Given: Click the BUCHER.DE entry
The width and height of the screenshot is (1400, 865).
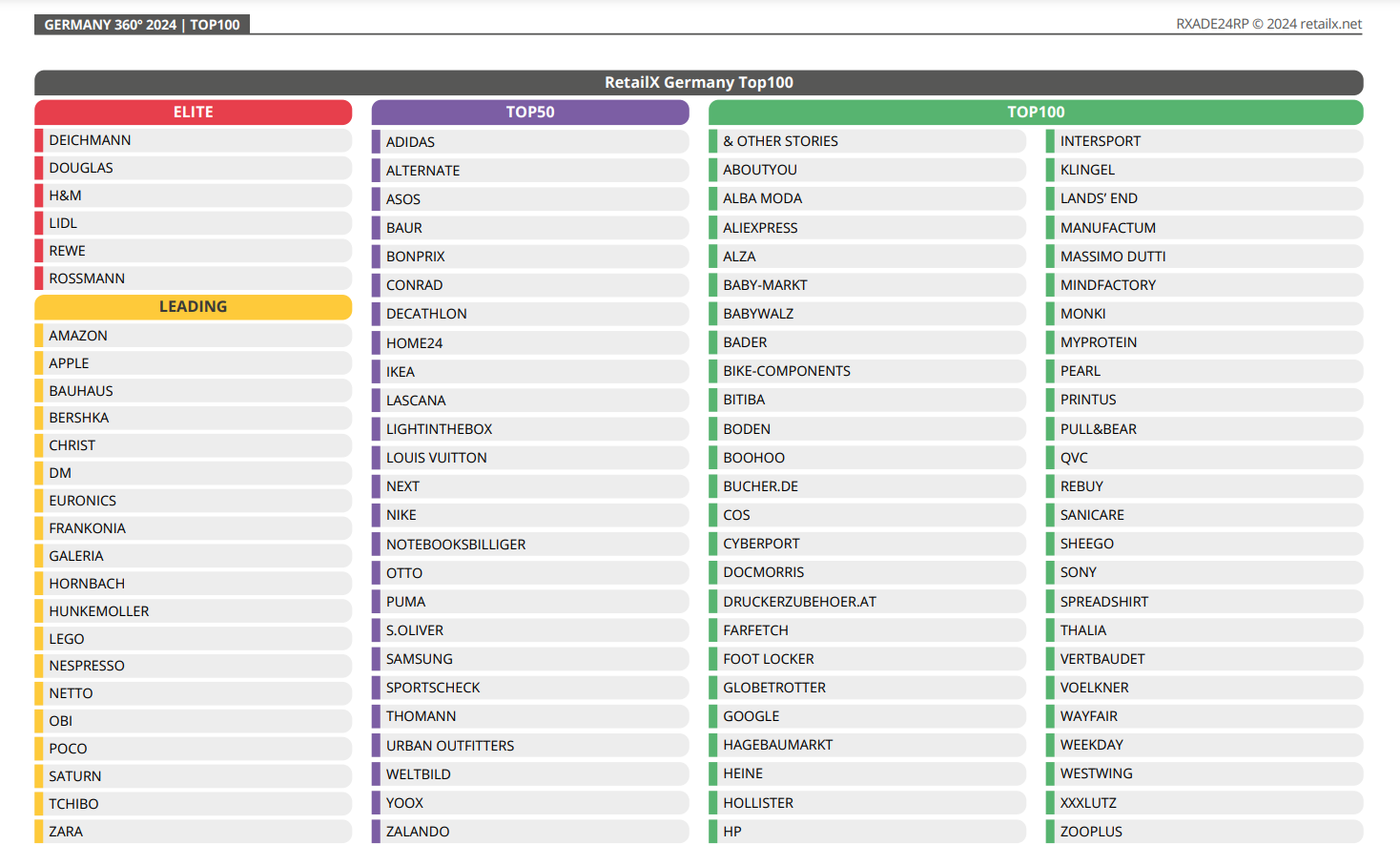Looking at the screenshot, I should (x=867, y=486).
